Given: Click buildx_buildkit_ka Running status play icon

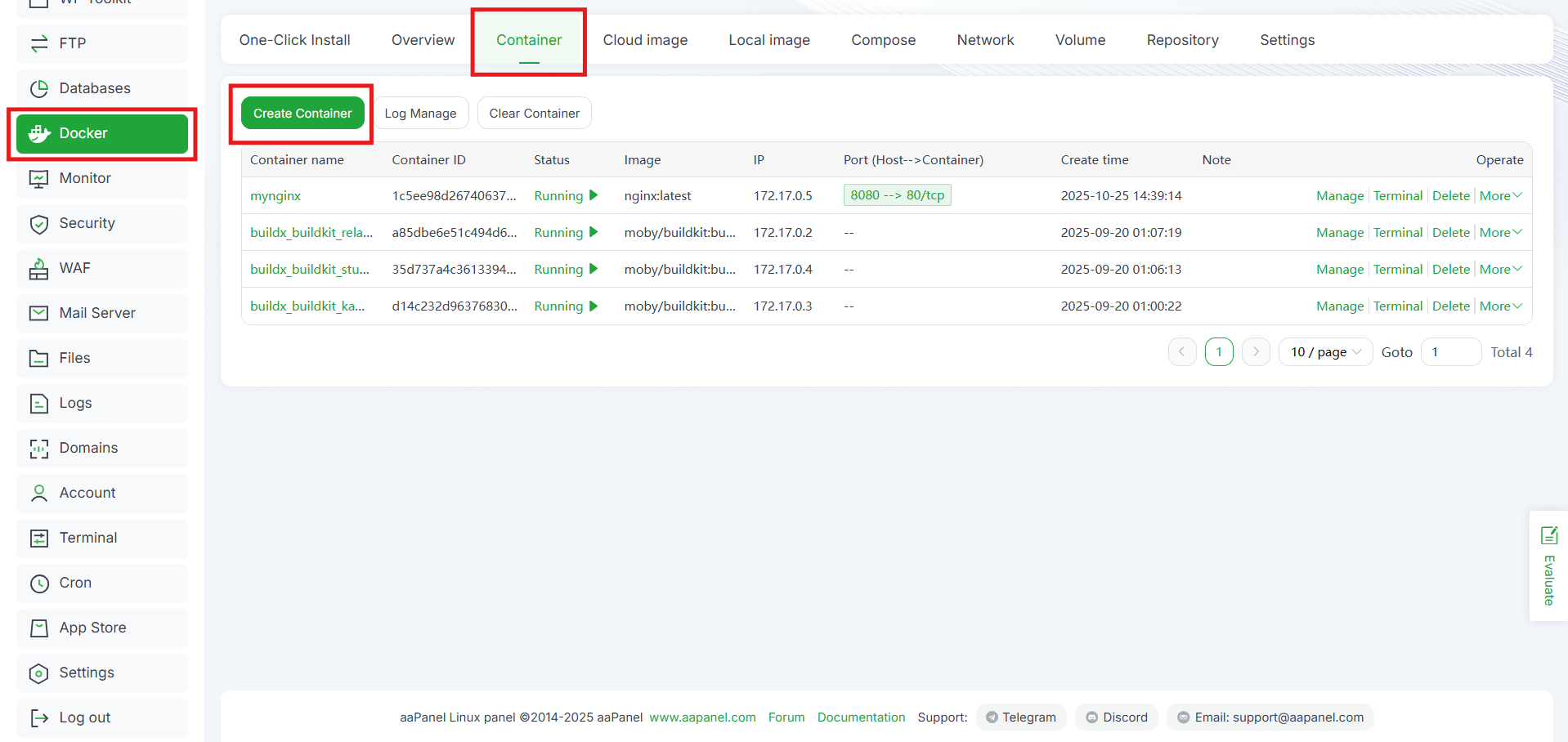Looking at the screenshot, I should (594, 306).
